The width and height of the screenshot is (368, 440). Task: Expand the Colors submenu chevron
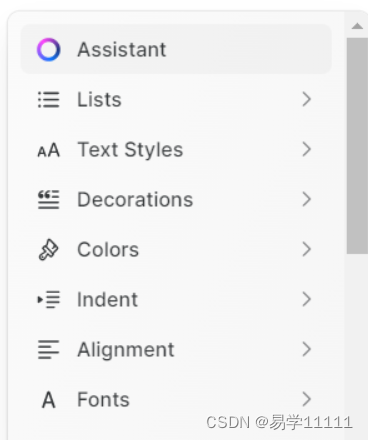click(x=307, y=249)
